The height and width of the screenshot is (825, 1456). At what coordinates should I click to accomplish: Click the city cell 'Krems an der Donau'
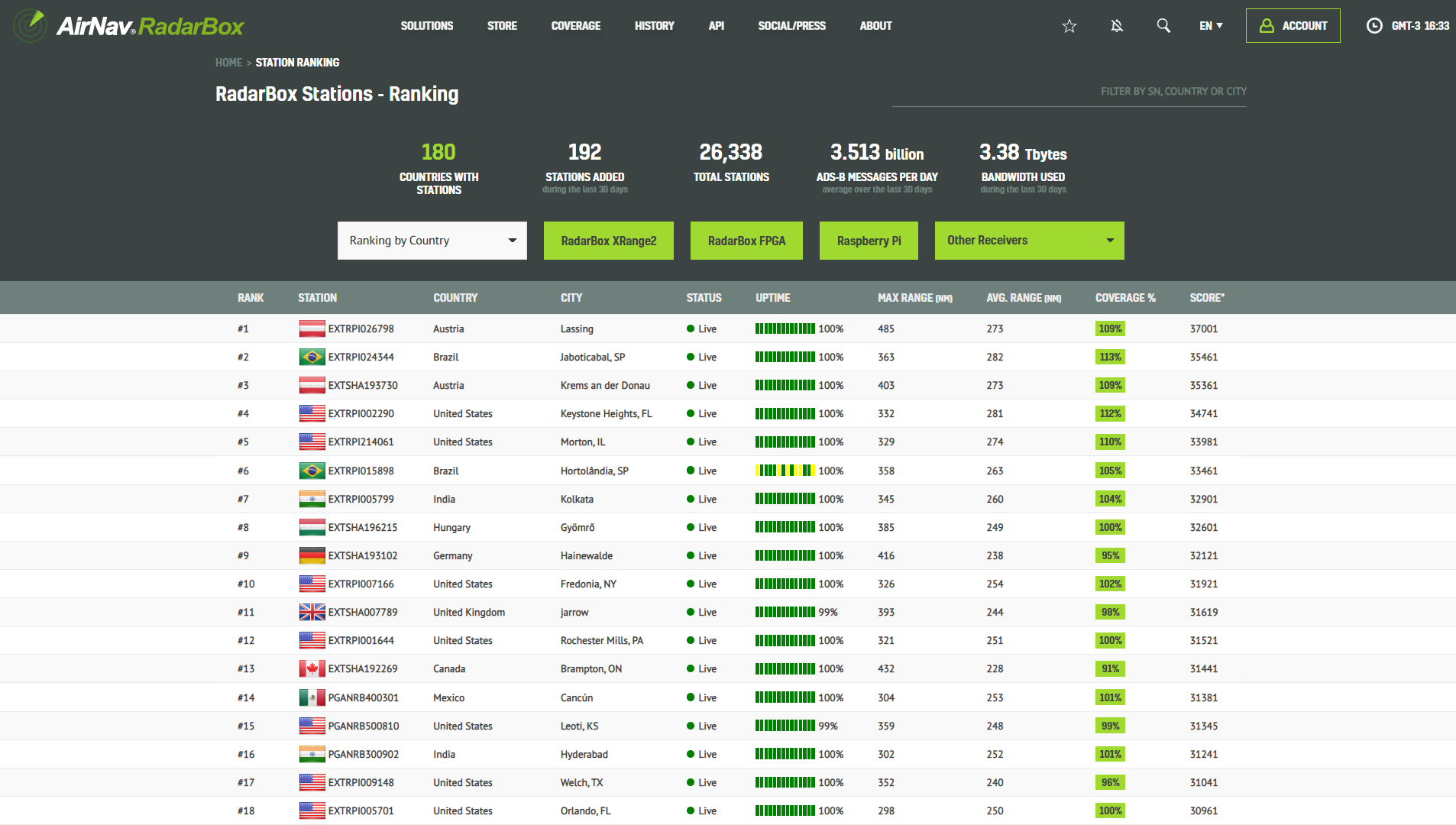605,386
